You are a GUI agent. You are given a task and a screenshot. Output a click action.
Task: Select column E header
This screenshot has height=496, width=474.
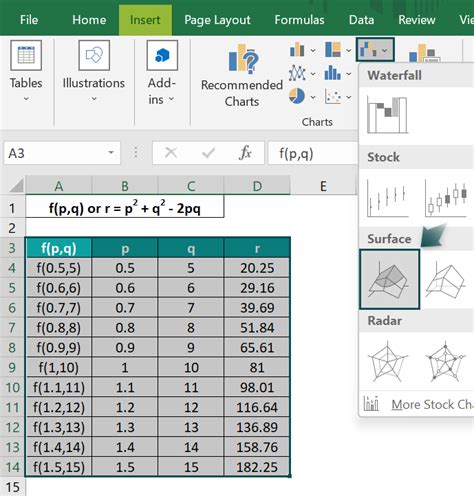point(323,186)
